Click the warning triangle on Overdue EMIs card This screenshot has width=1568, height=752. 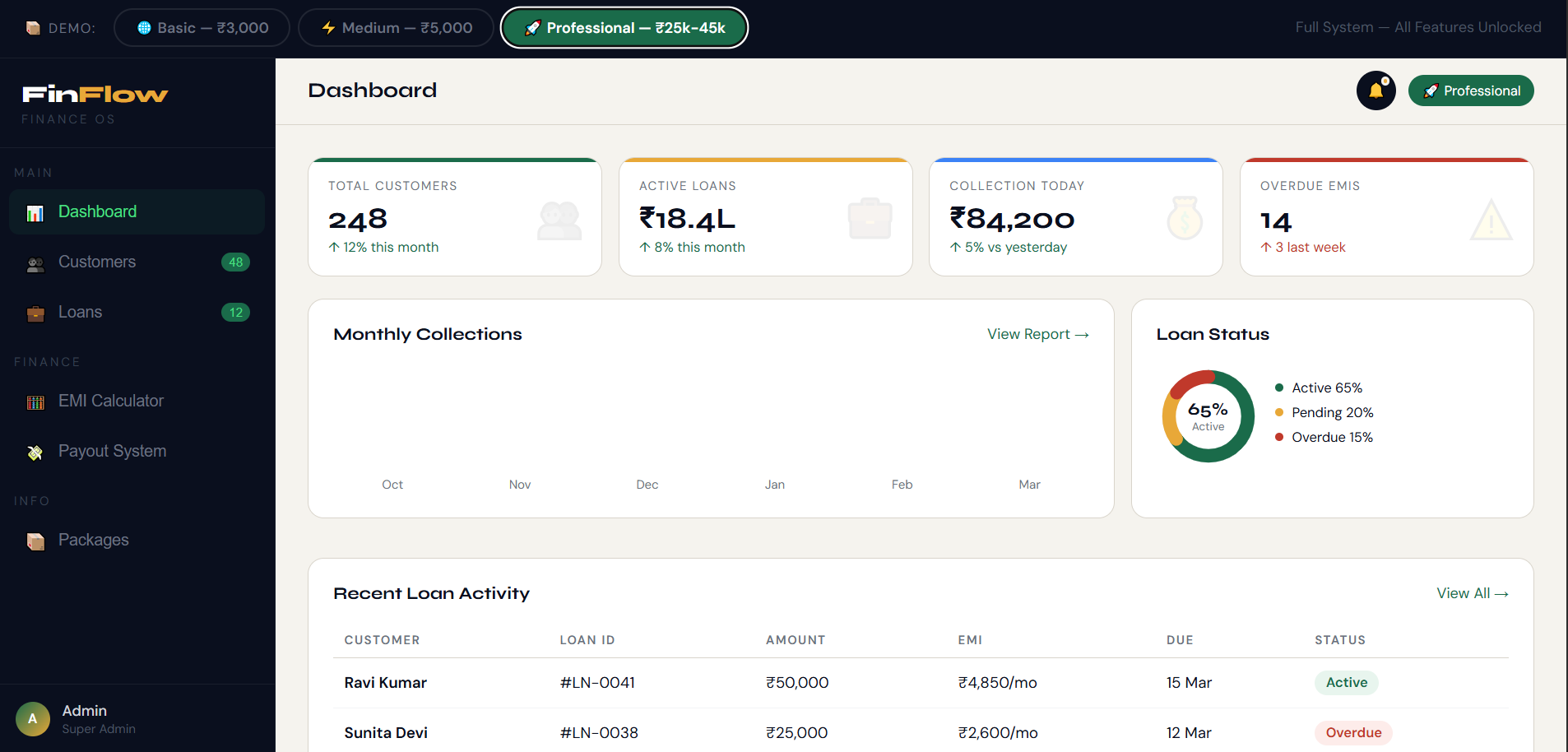[1491, 219]
